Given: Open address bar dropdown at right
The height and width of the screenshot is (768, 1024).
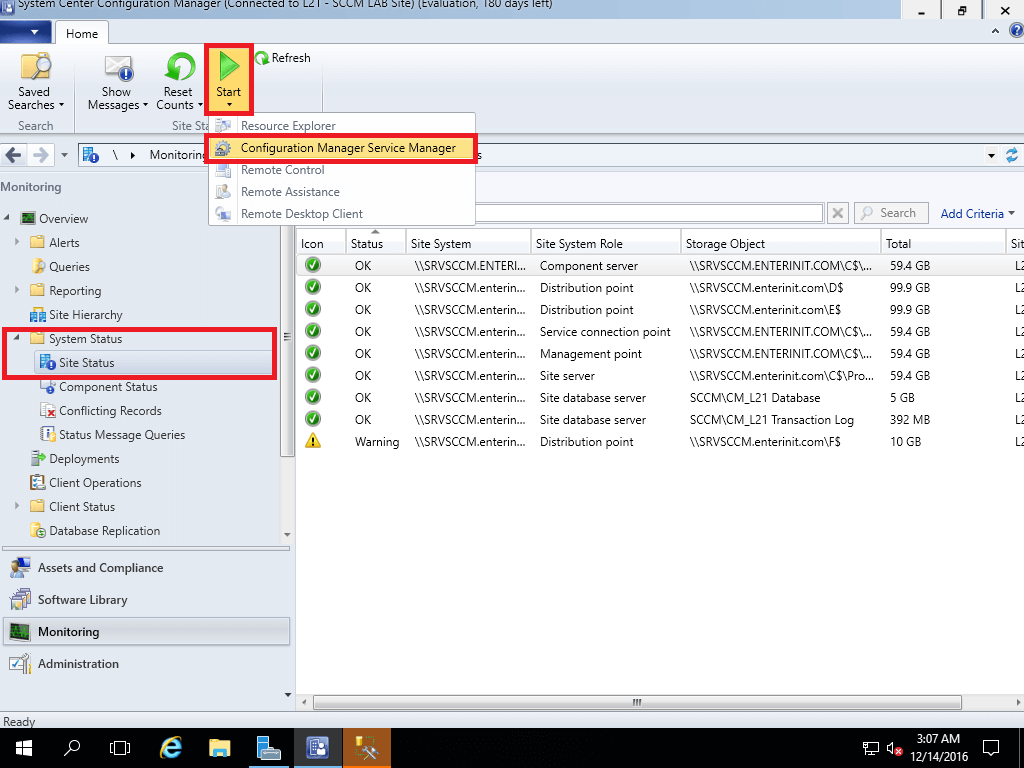Looking at the screenshot, I should 991,155.
